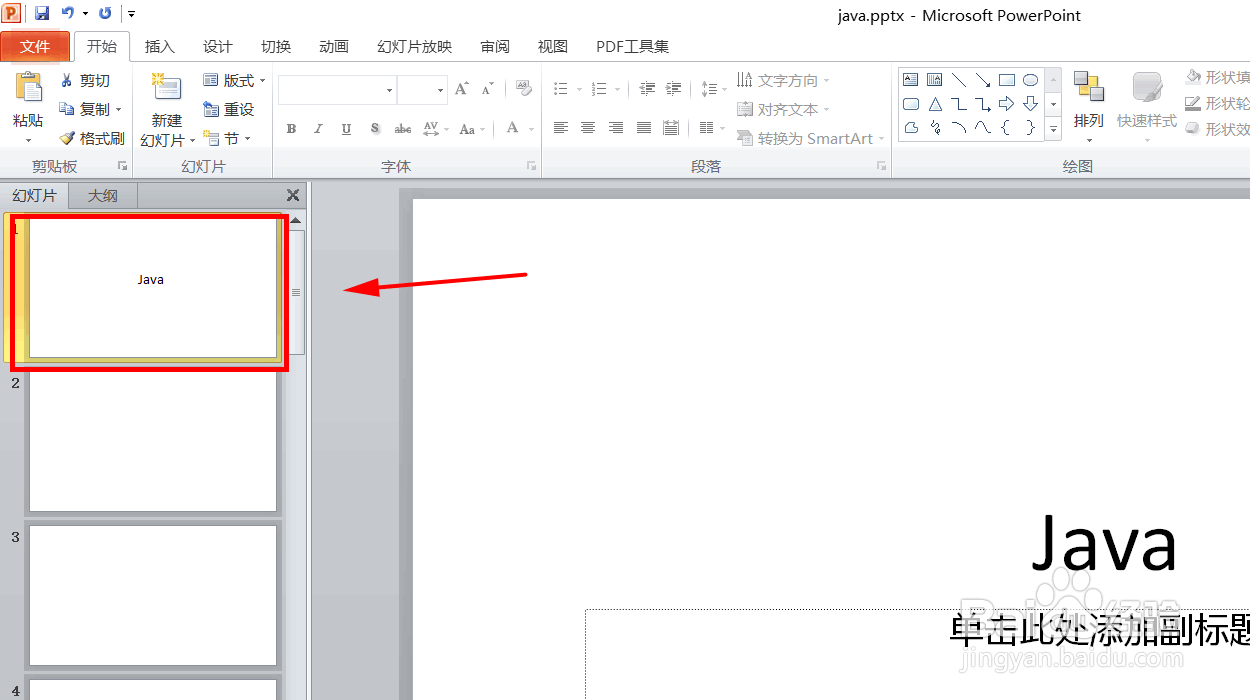Select the freeform shape tool
Screen dimensions: 1250x700
click(911, 128)
